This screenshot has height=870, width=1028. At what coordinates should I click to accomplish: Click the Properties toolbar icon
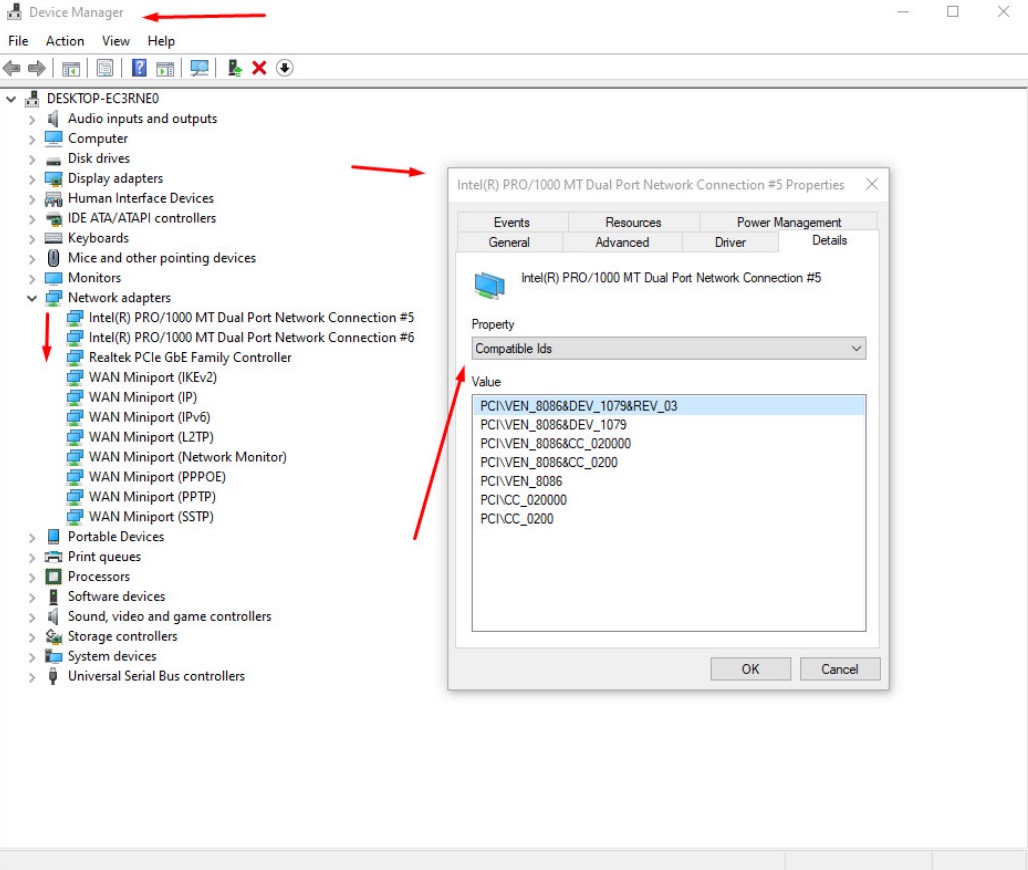(x=104, y=68)
